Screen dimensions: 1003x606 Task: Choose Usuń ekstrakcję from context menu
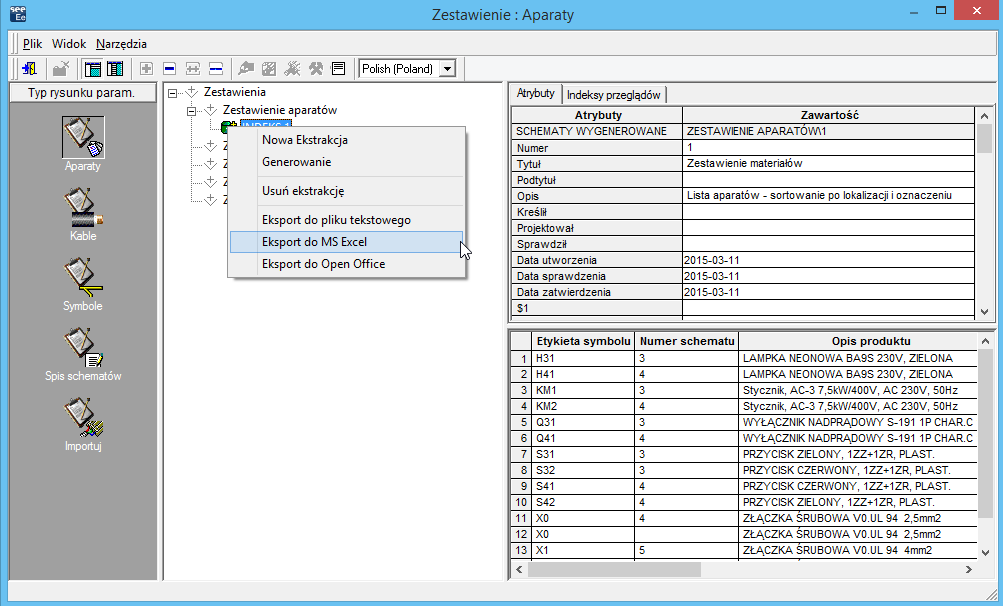[346, 191]
